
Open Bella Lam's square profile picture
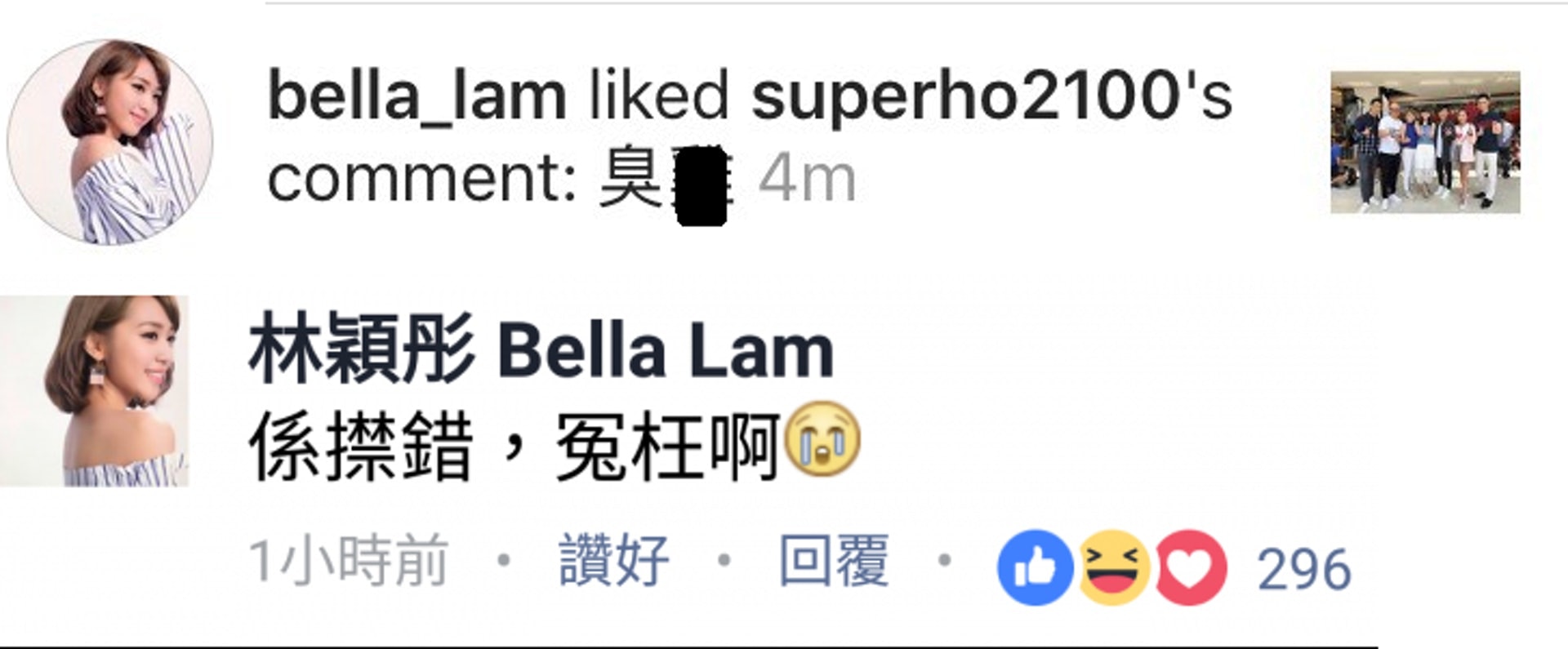(x=94, y=391)
